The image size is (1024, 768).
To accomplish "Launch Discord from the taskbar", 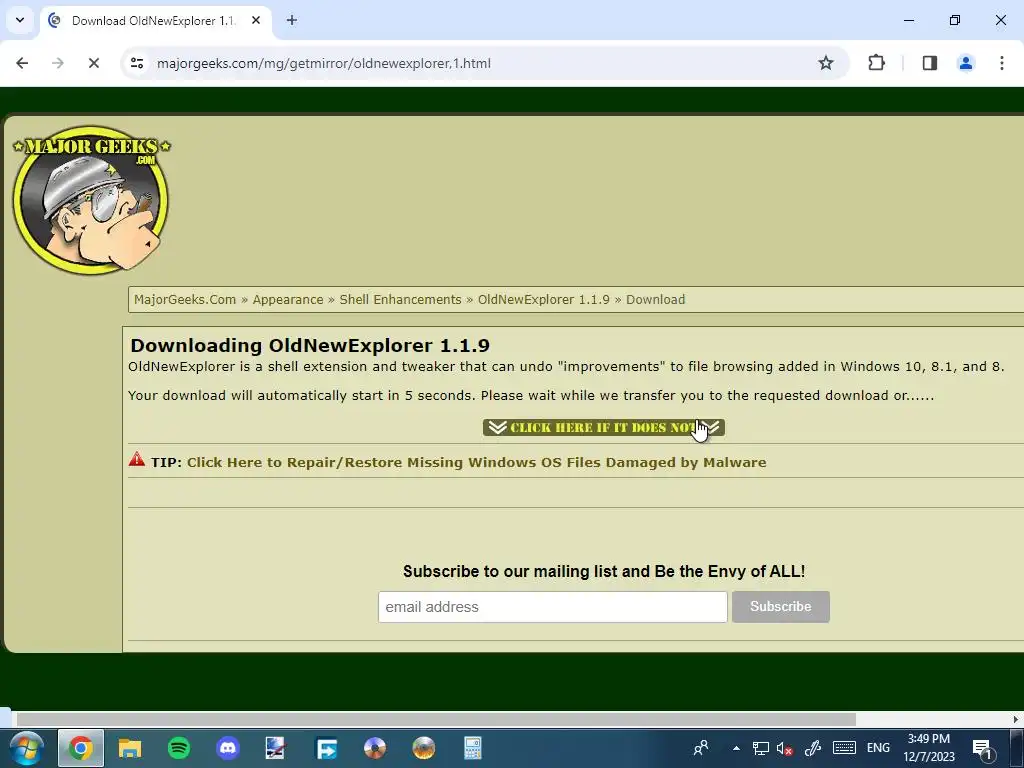I will (228, 748).
